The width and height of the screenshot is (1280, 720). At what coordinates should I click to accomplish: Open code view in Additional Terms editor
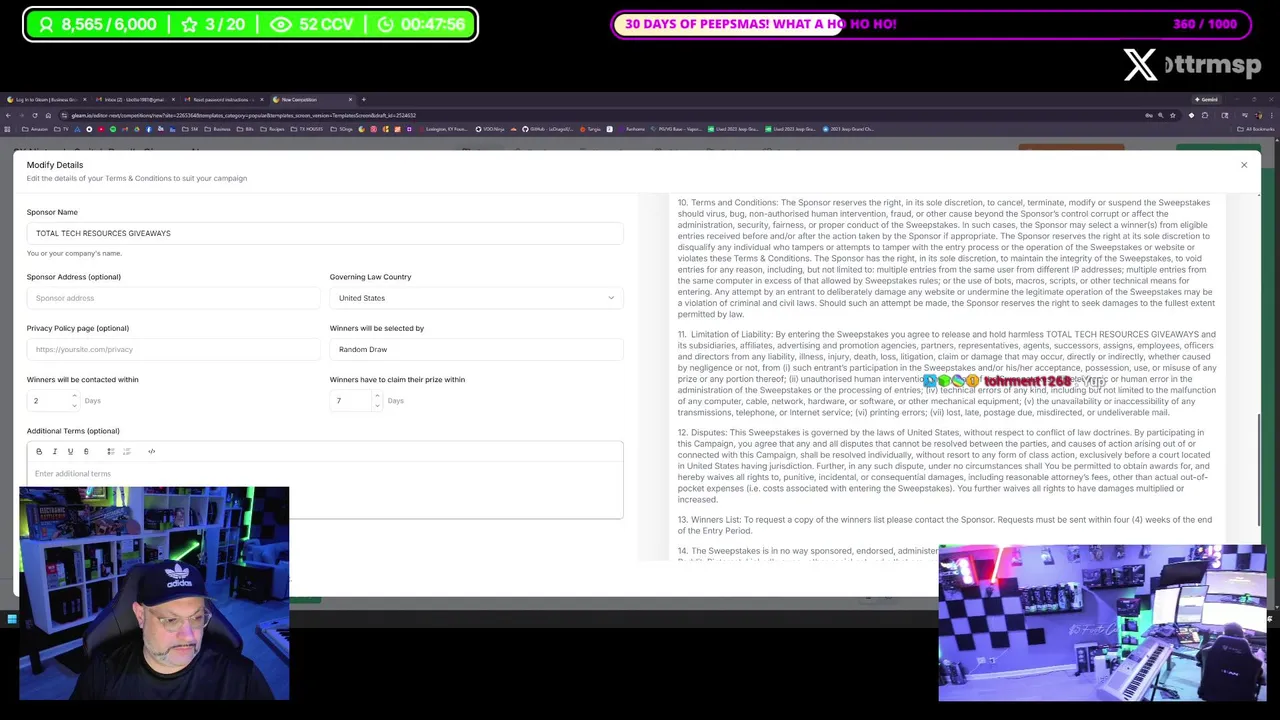point(152,451)
